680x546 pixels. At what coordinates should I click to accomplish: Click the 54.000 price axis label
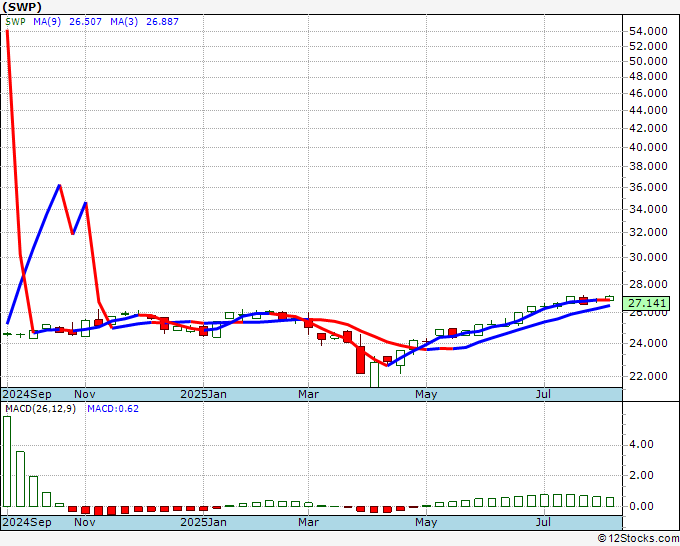click(648, 31)
